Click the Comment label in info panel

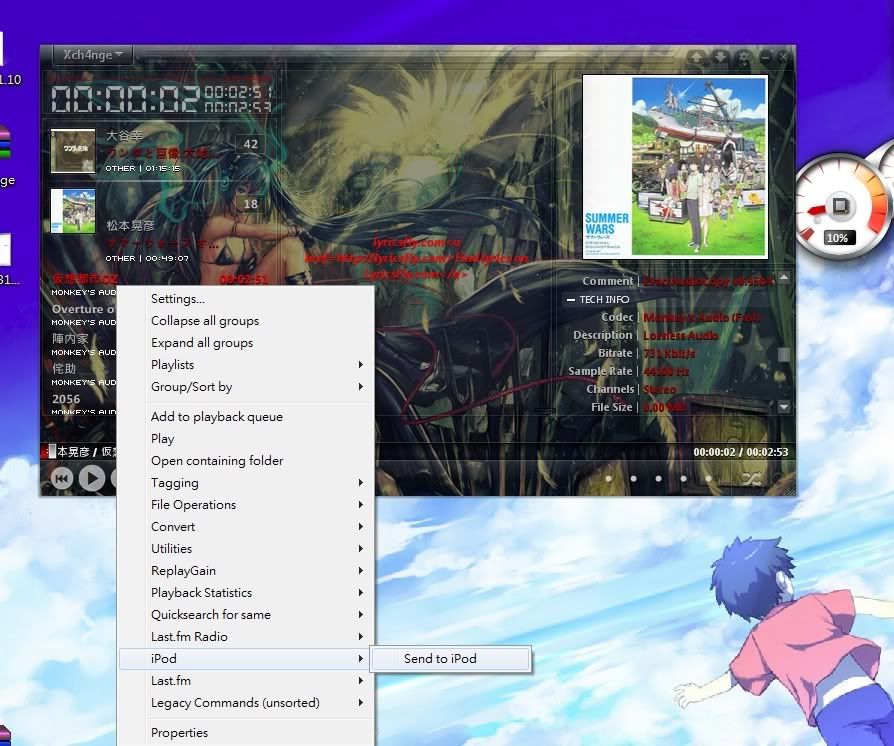(x=608, y=281)
